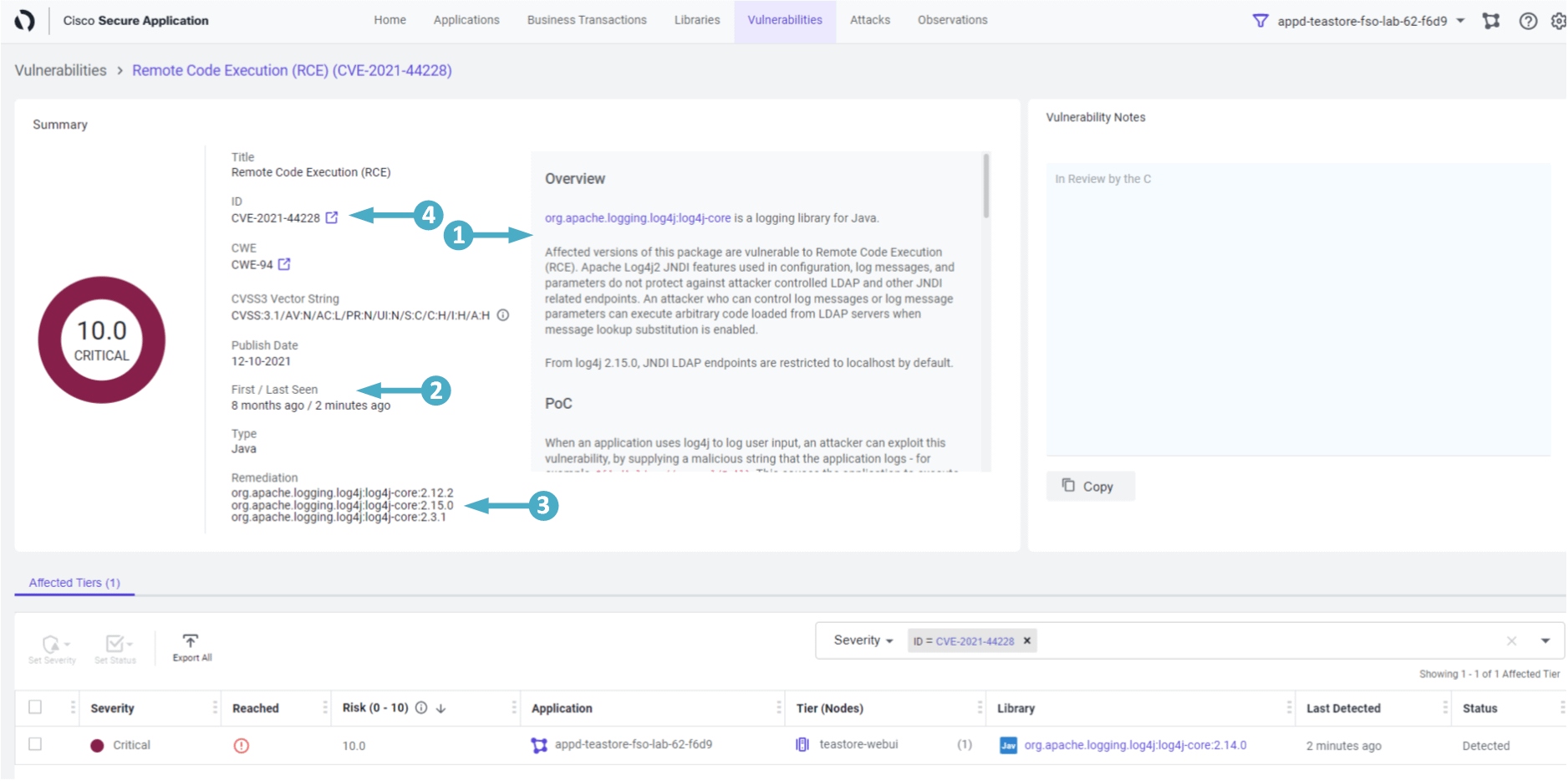Check the Critical row checkbox
The image size is (1568, 781).
click(35, 744)
